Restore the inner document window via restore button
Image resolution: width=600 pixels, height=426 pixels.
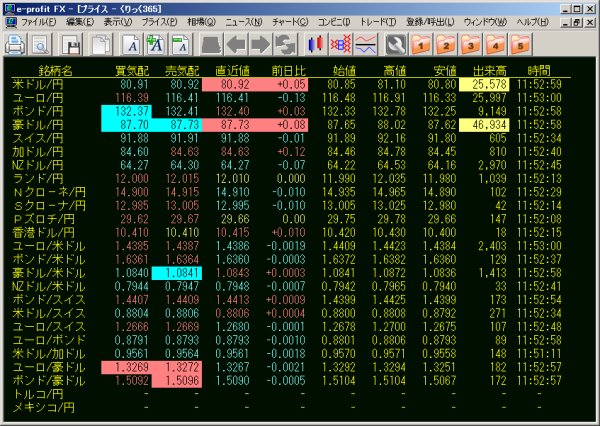pyautogui.click(x=578, y=23)
